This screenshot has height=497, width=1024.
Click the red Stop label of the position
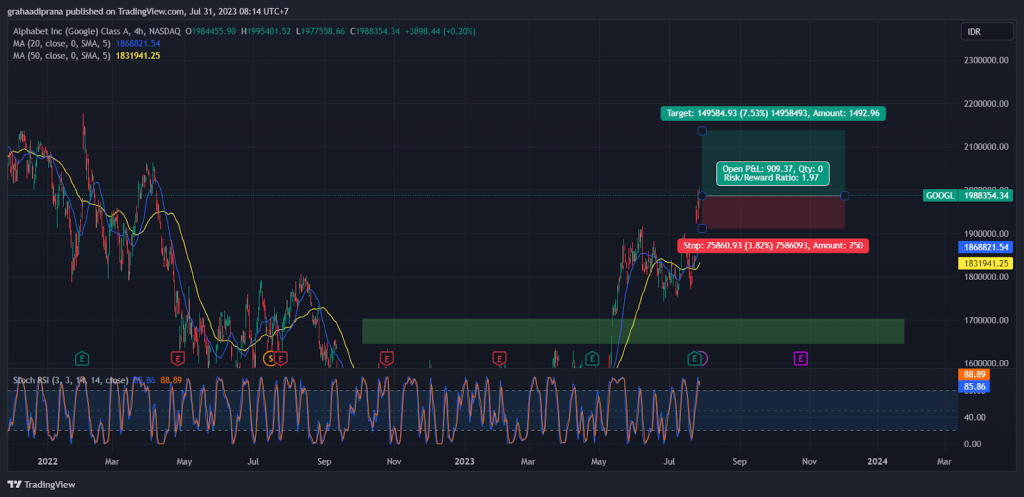pyautogui.click(x=773, y=246)
